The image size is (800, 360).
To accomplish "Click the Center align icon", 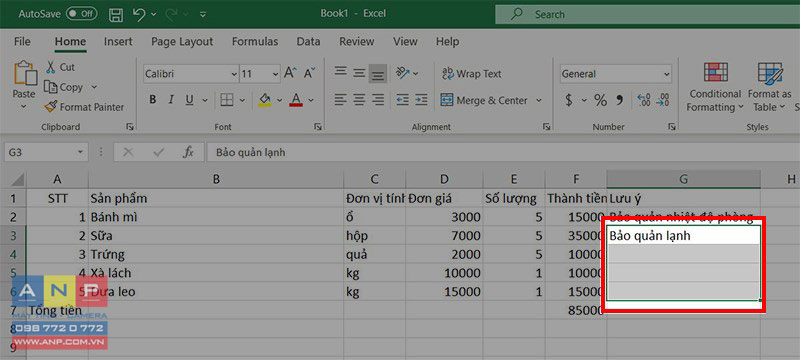I will pos(359,100).
